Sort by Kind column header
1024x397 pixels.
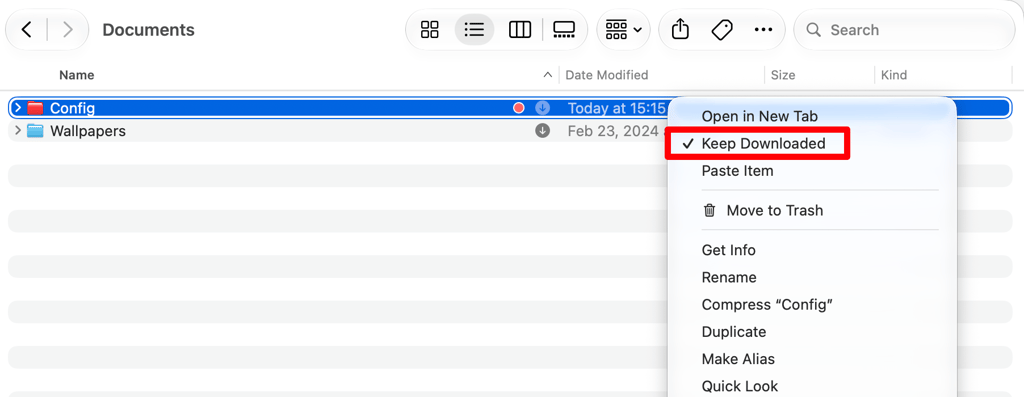click(894, 75)
